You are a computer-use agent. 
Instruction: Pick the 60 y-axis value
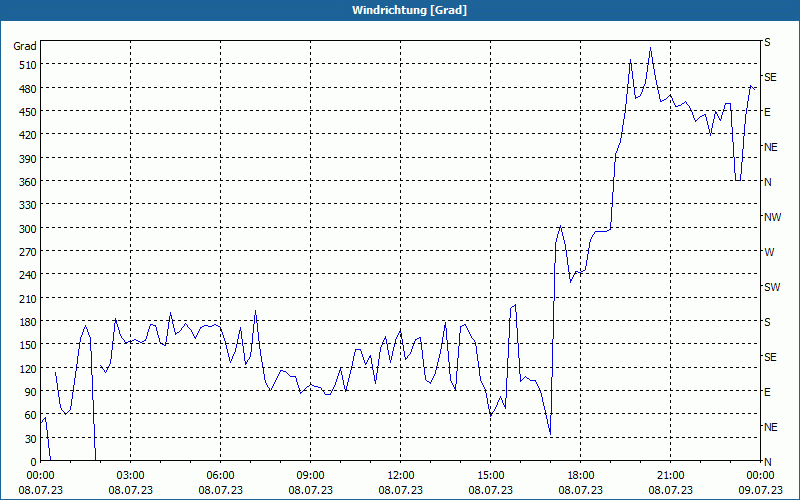point(31,415)
